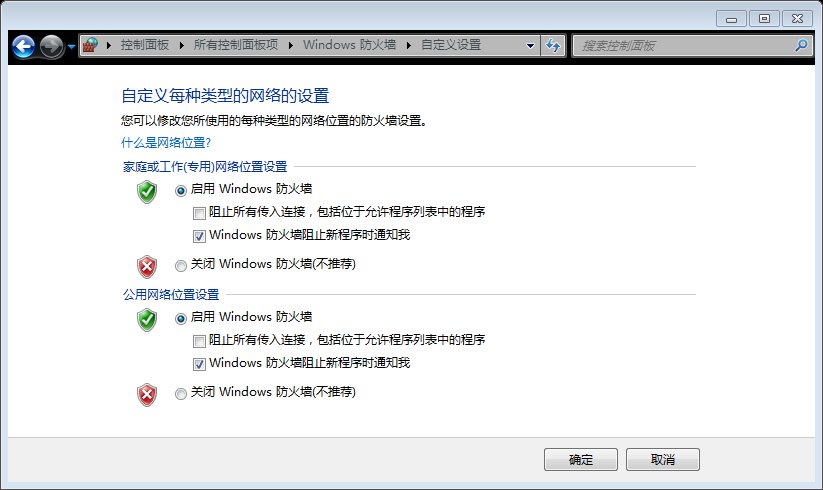Expand the arrow after 所有控制面板项
Screen dimensions: 823x490
click(x=291, y=46)
